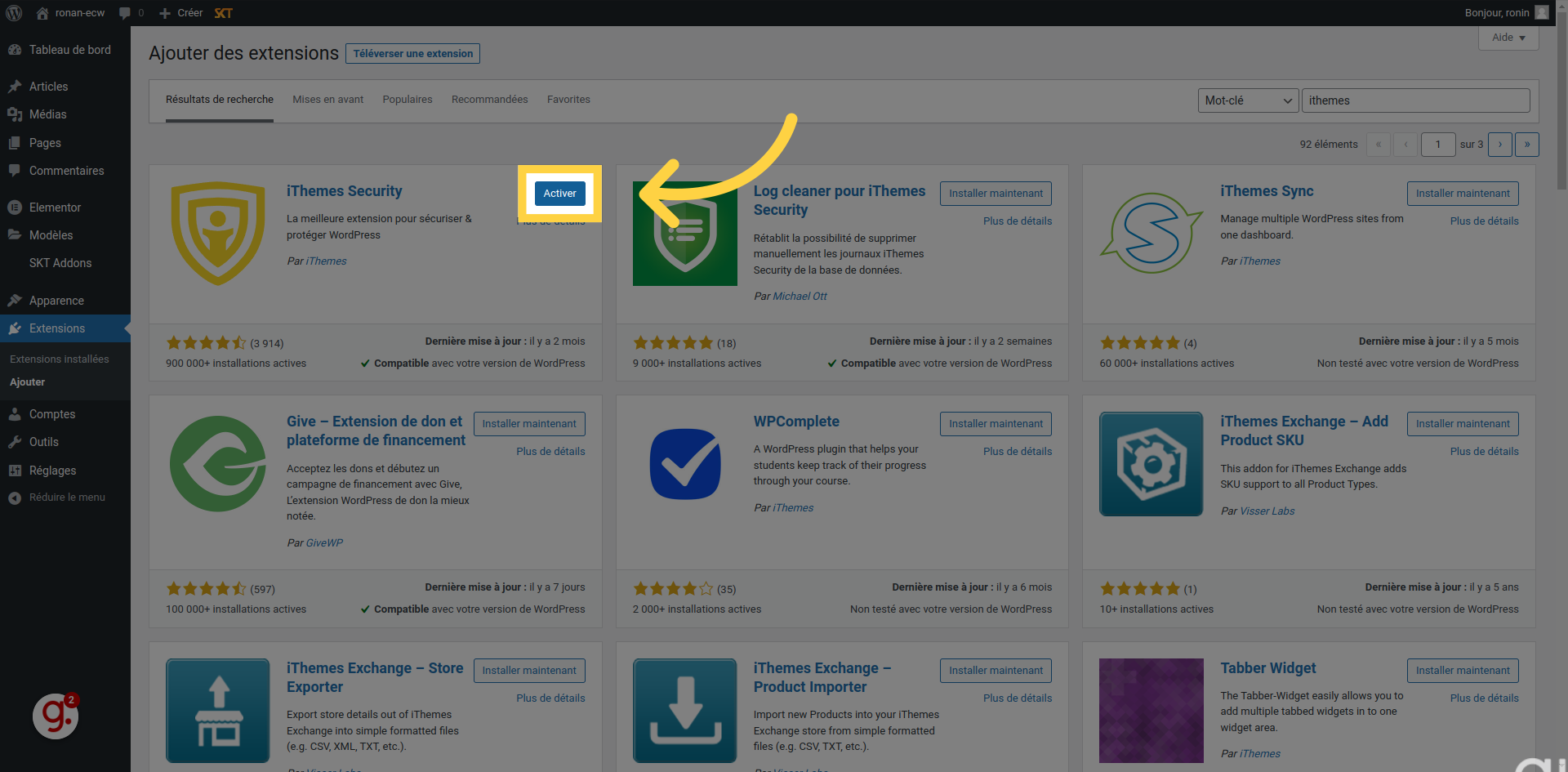Open the Mot-clé search type dropdown
This screenshot has width=1568, height=772.
[x=1248, y=100]
